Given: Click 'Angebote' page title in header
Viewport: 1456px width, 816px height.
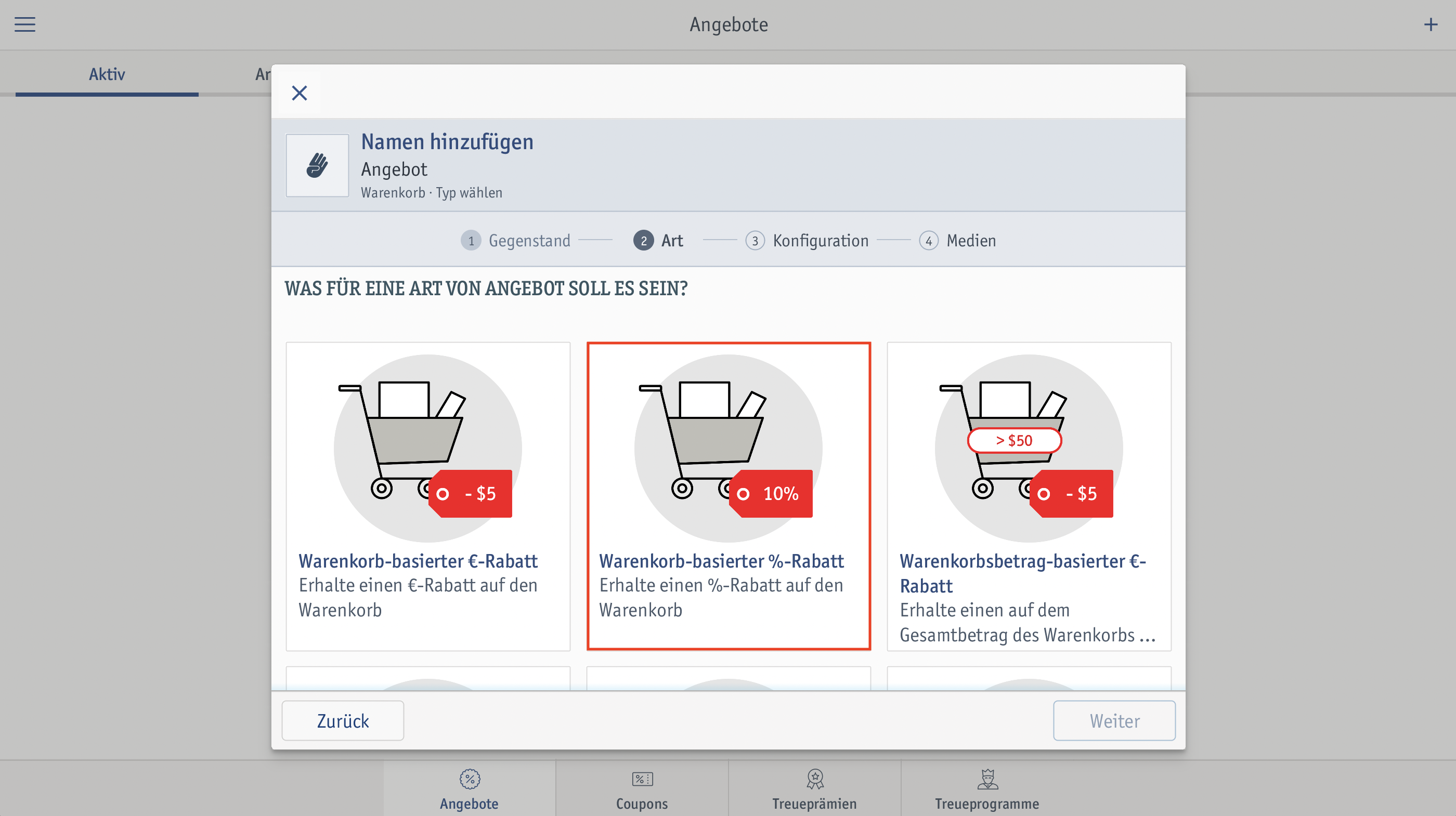Looking at the screenshot, I should coord(729,24).
